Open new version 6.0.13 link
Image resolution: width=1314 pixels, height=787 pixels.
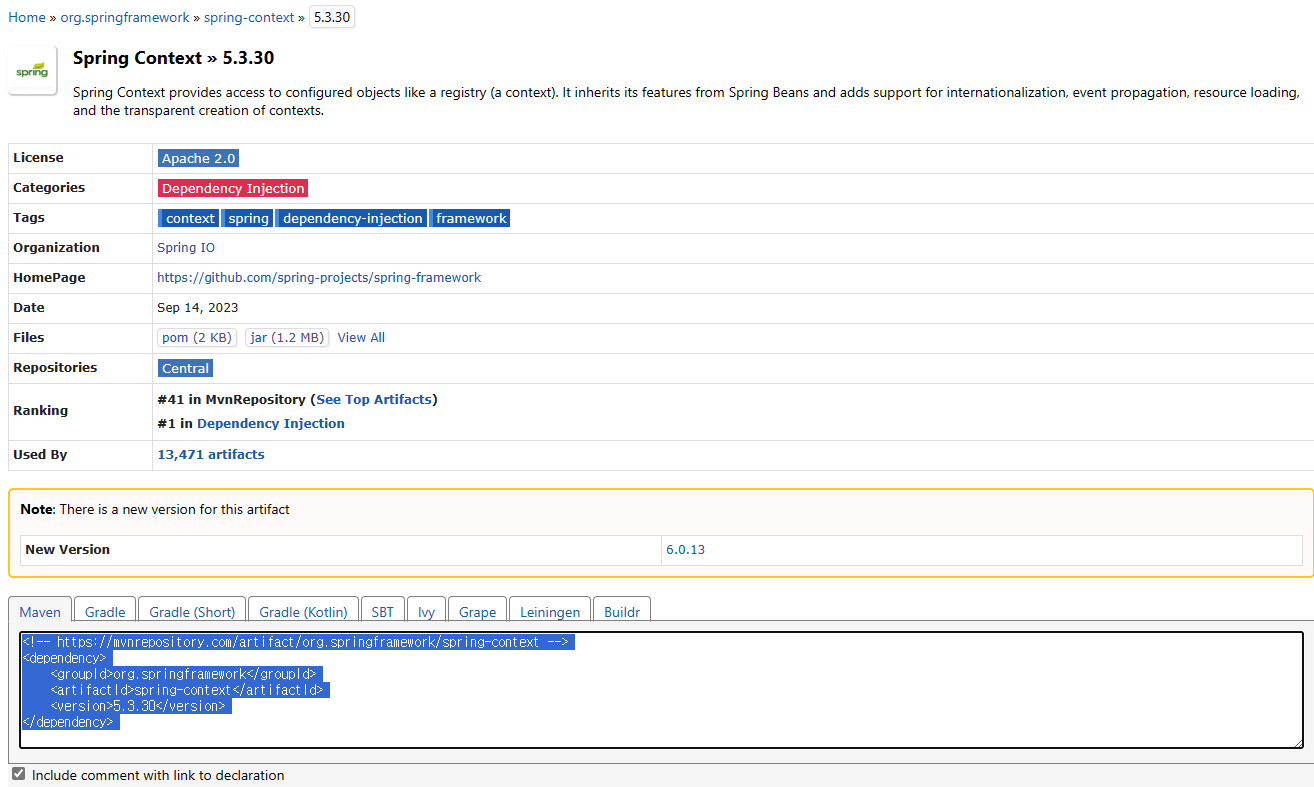(685, 549)
